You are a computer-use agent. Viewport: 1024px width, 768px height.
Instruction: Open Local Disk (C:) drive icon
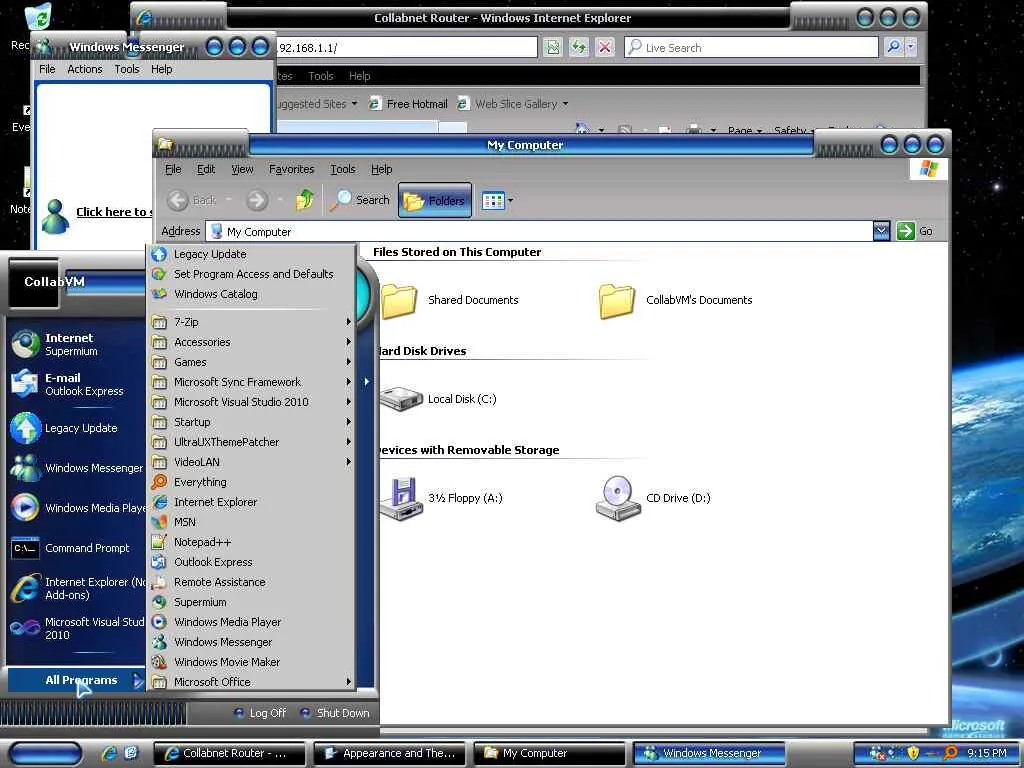coord(402,399)
